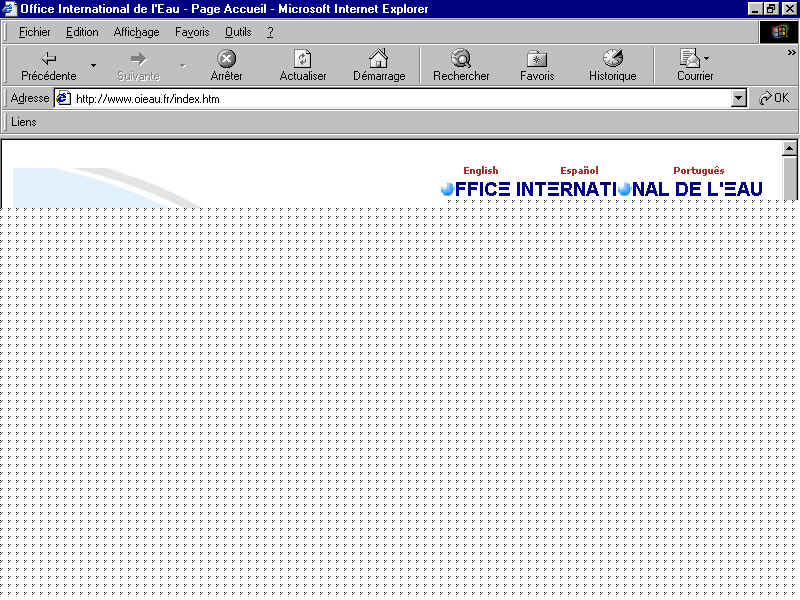
Task: Restore down the Internet Explorer window
Action: 771,9
